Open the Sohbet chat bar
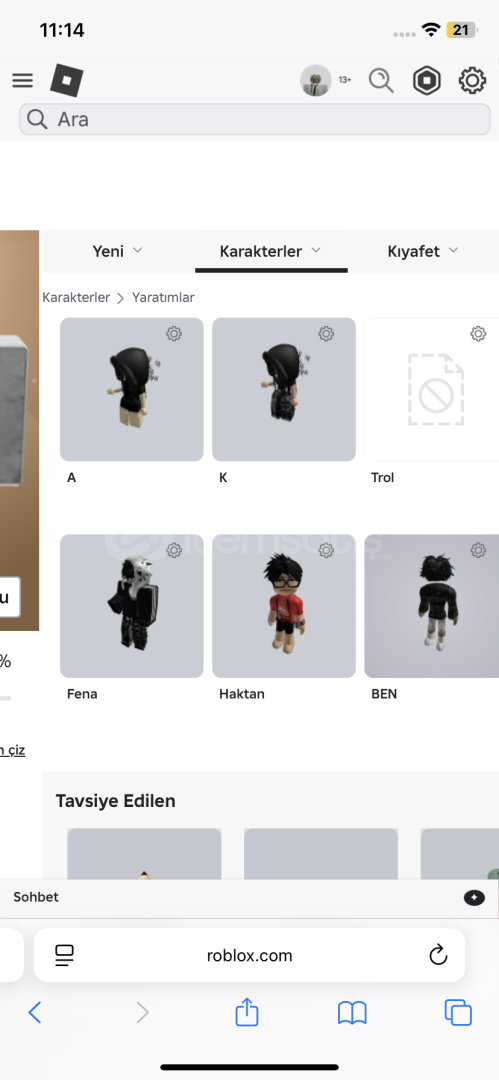 click(250, 897)
